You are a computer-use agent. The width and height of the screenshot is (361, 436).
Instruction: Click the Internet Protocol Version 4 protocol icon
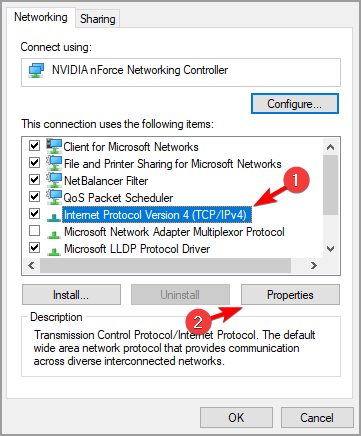point(54,217)
